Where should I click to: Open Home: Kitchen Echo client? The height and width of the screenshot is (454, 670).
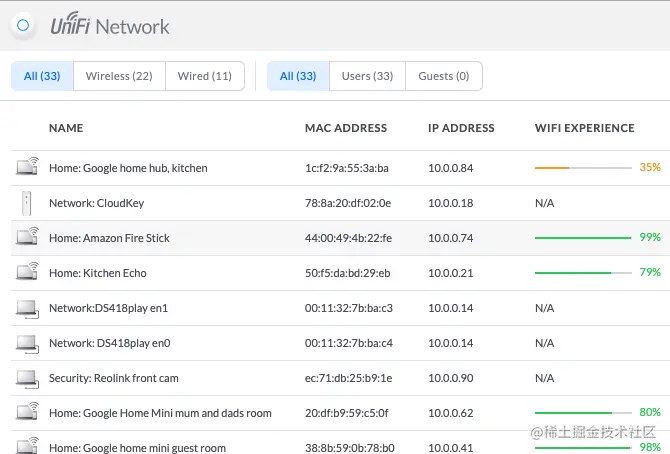98,273
